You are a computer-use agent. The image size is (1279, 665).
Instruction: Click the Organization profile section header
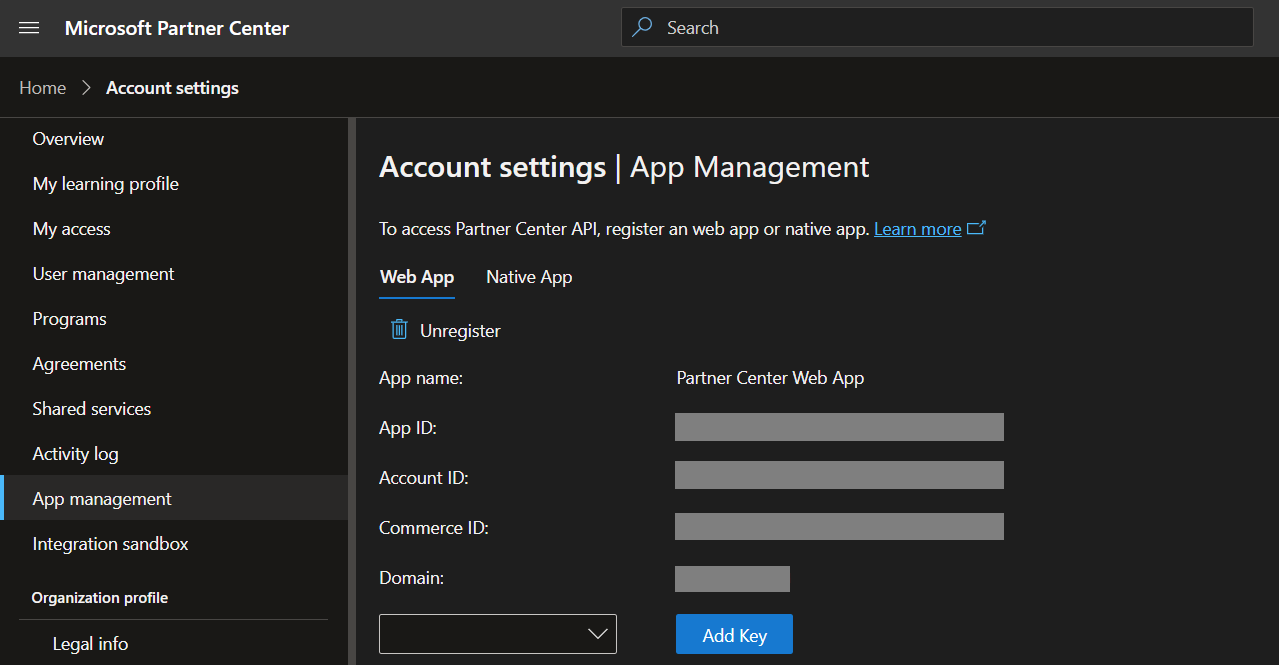(100, 598)
